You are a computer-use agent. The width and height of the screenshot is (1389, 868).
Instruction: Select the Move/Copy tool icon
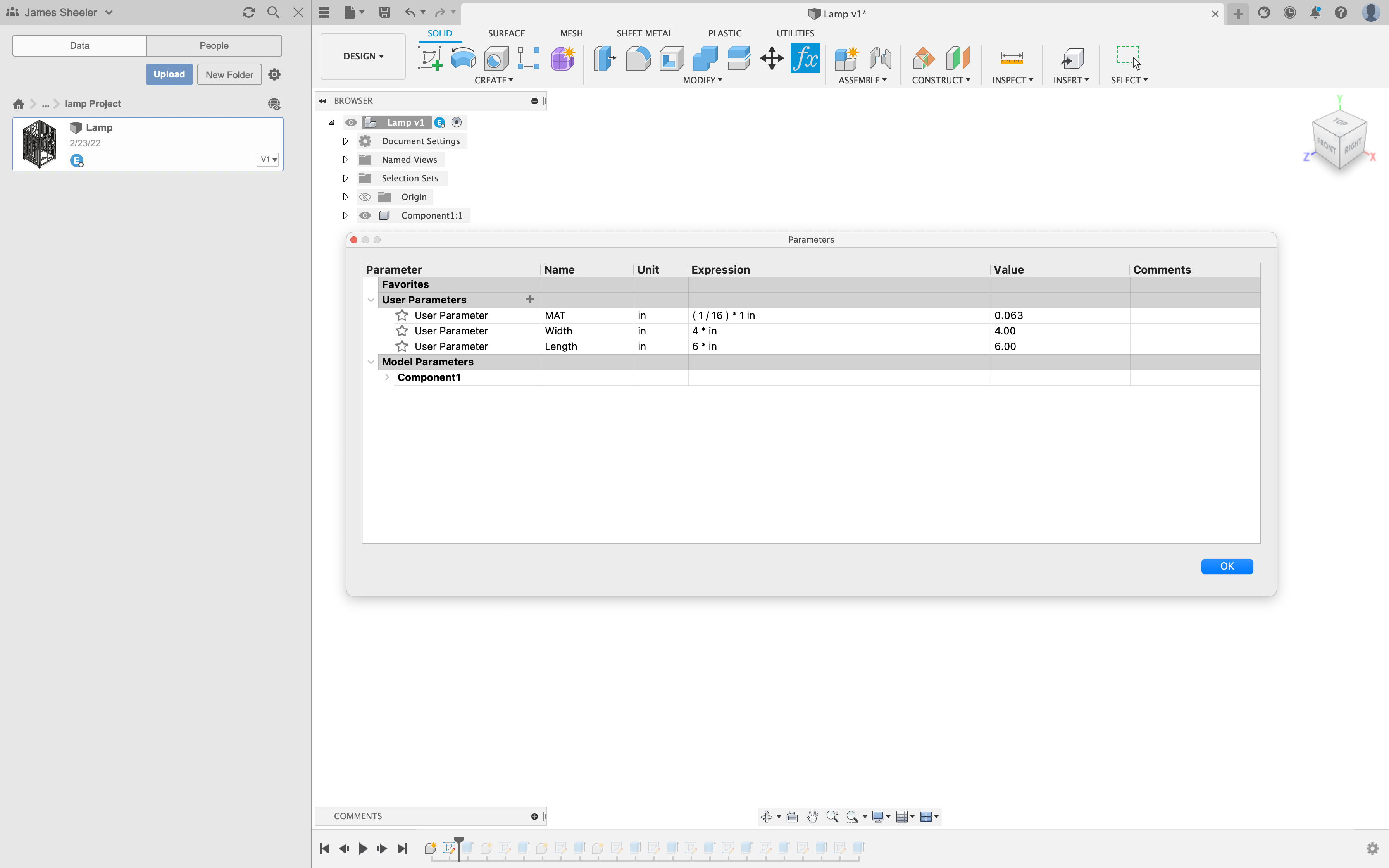(771, 59)
